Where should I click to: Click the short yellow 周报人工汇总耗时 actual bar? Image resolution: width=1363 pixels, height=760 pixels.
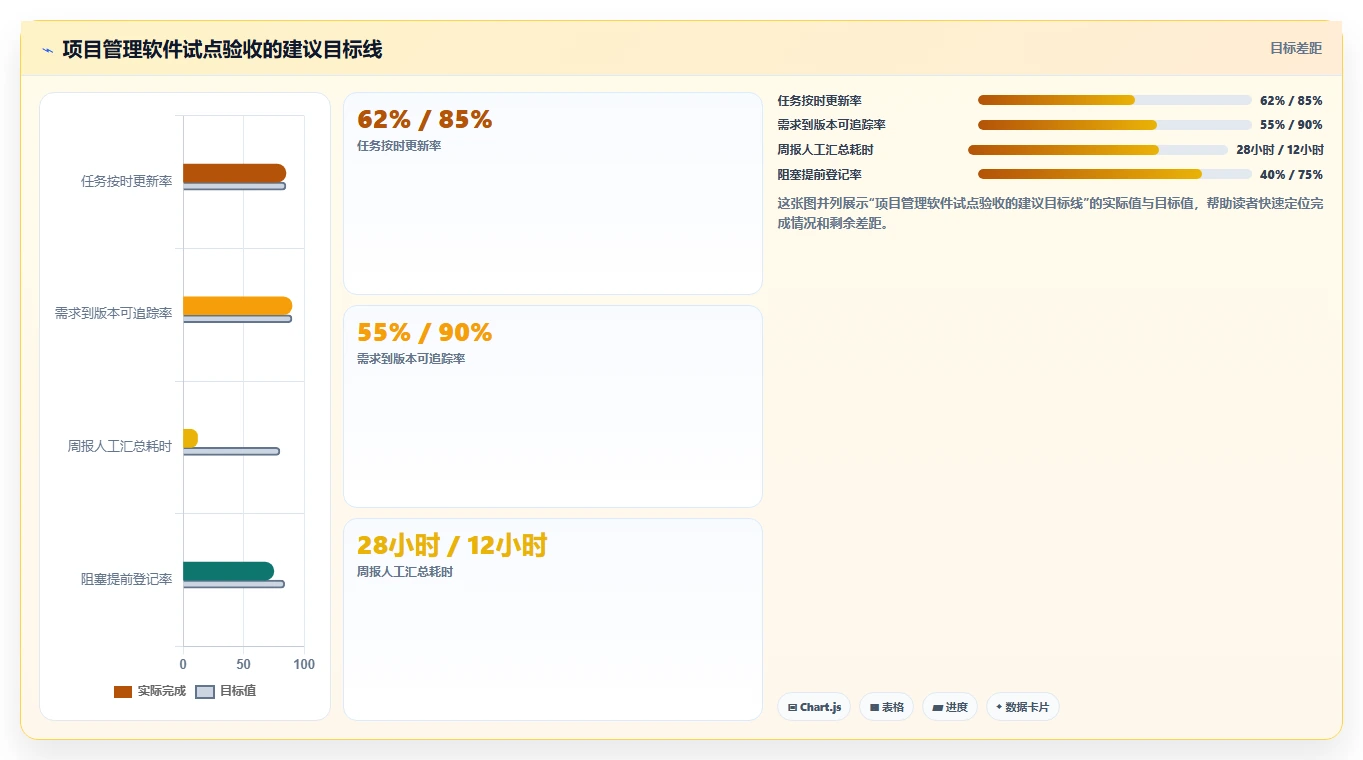[x=190, y=438]
